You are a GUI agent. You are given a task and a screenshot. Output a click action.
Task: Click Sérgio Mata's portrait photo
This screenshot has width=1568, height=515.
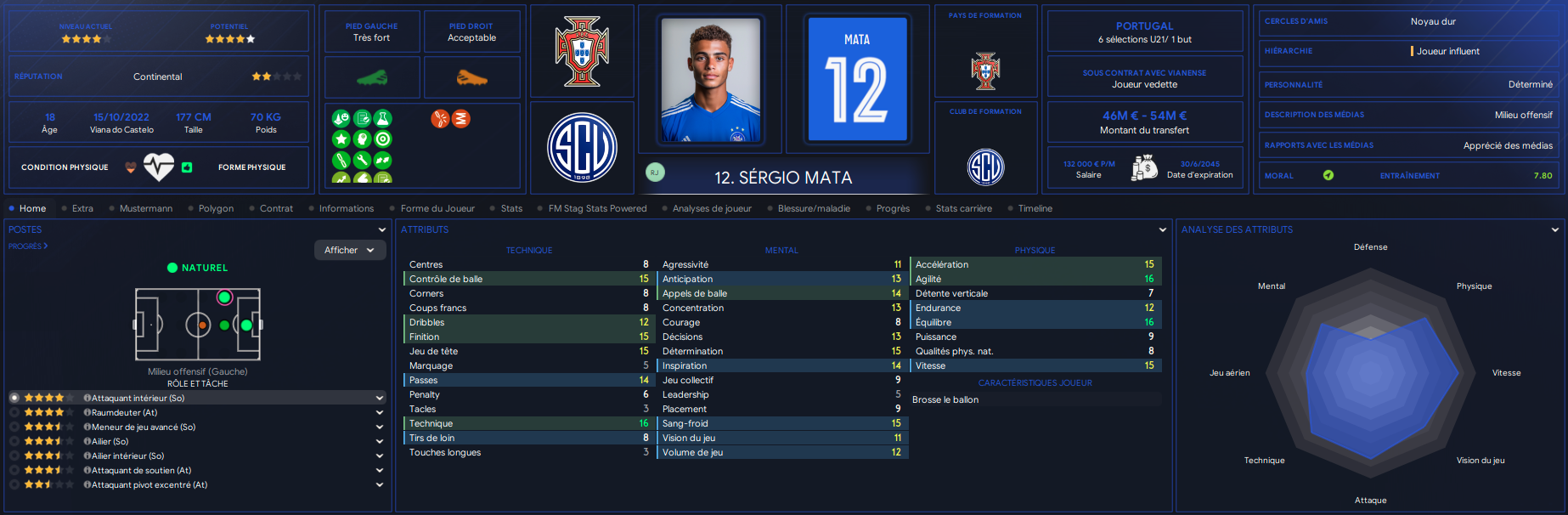coord(711,80)
